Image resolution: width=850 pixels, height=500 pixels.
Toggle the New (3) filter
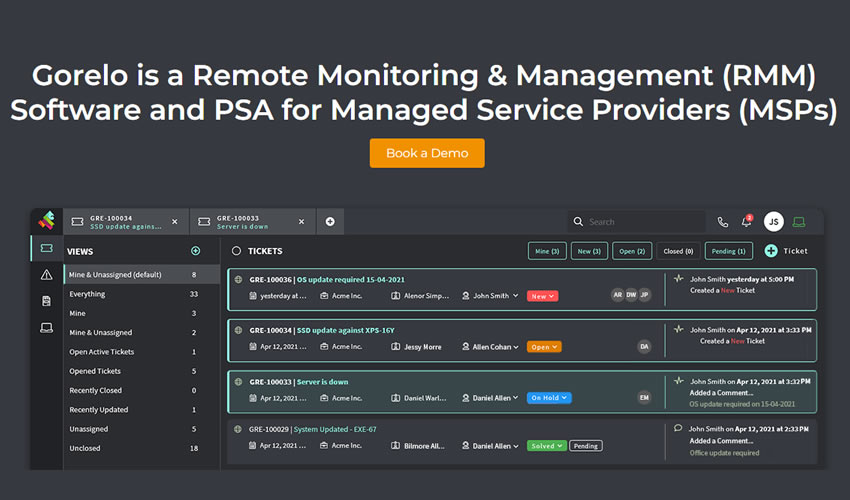(x=589, y=251)
